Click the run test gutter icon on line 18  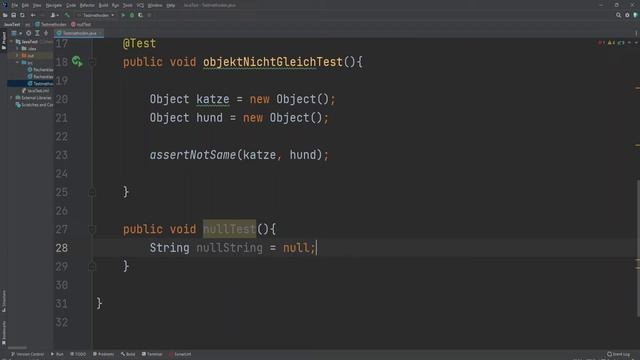77,62
